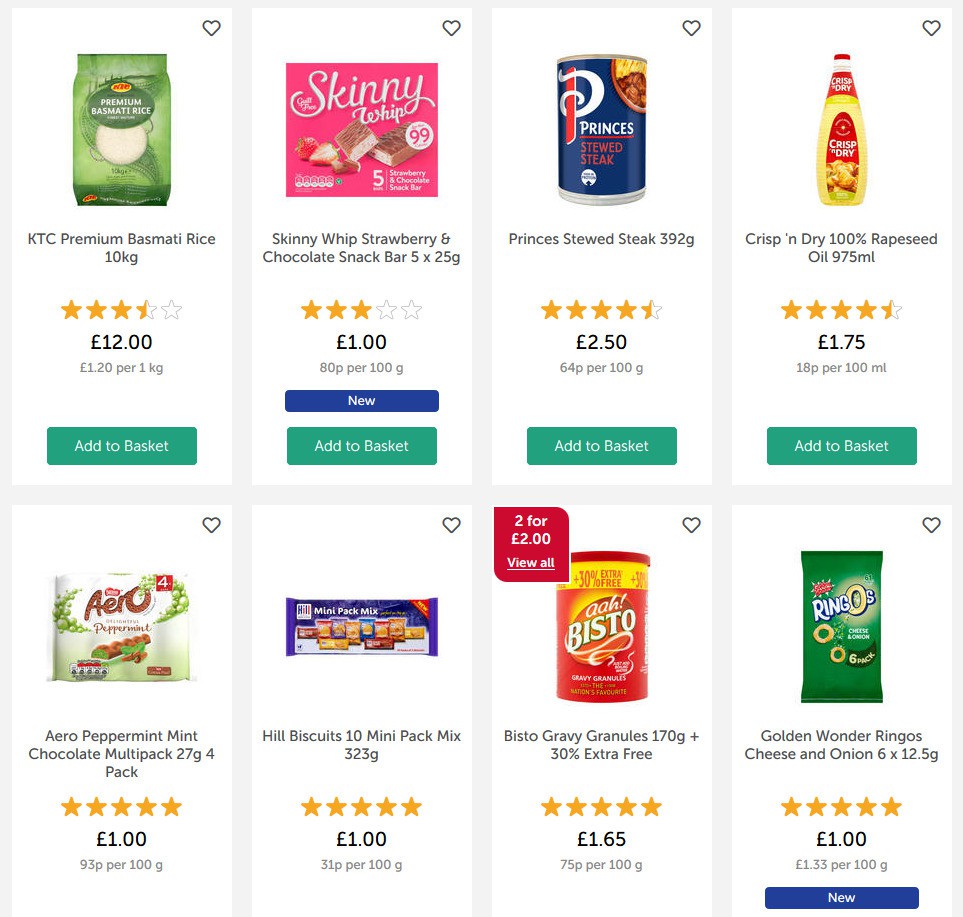
Task: Open the 2 for £2.00 View all offers
Action: pos(530,562)
